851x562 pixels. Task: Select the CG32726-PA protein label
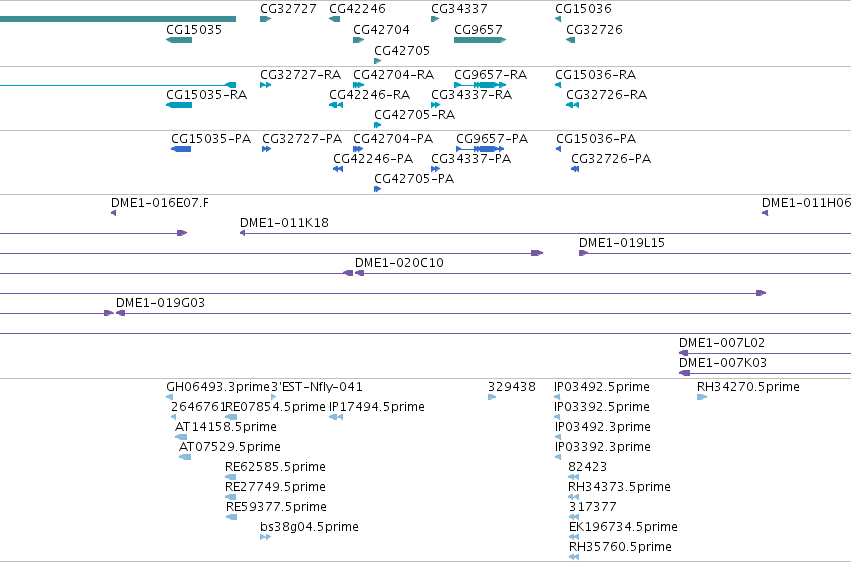611,159
